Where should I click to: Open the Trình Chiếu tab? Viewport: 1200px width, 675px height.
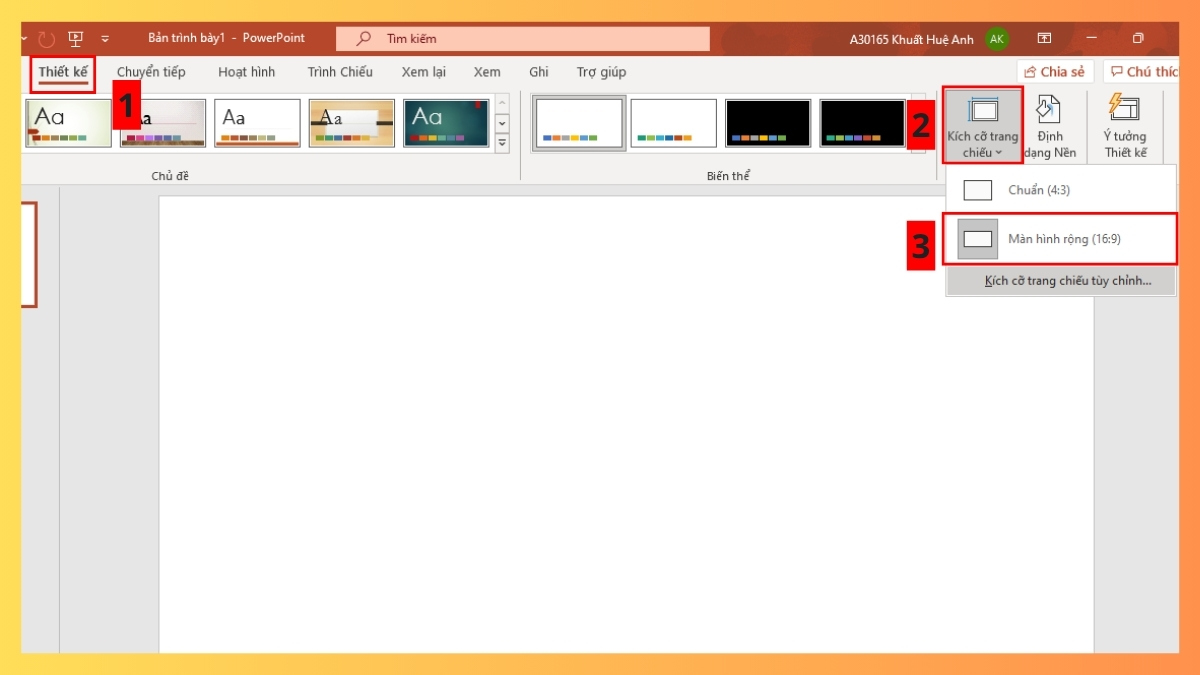(x=340, y=72)
